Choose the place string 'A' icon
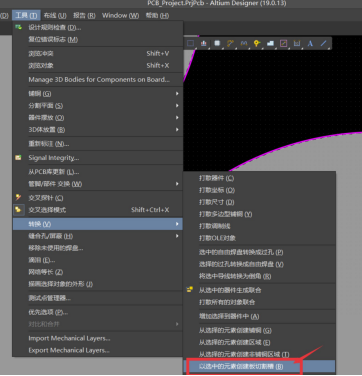 310,43
